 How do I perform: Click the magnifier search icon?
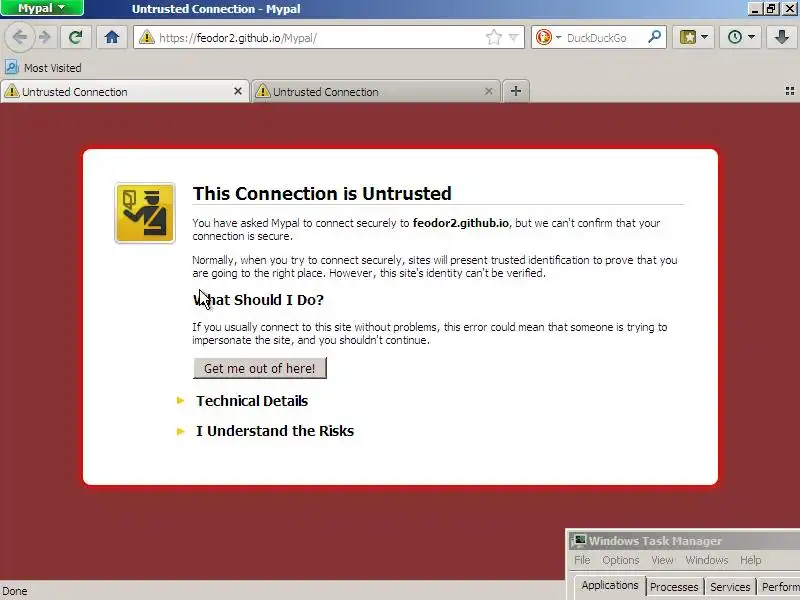pyautogui.click(x=655, y=37)
